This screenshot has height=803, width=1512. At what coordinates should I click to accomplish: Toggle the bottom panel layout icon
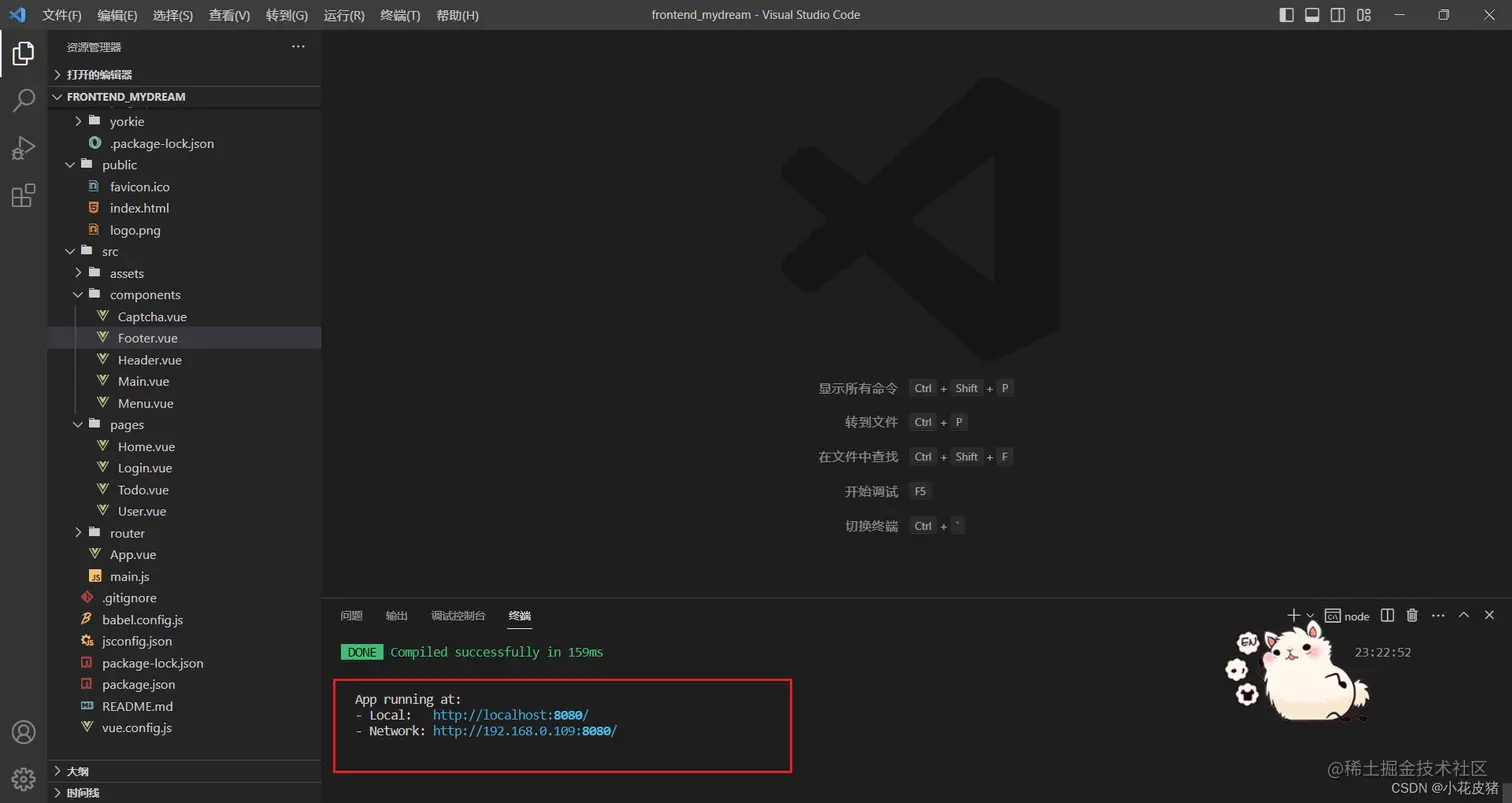(x=1312, y=15)
